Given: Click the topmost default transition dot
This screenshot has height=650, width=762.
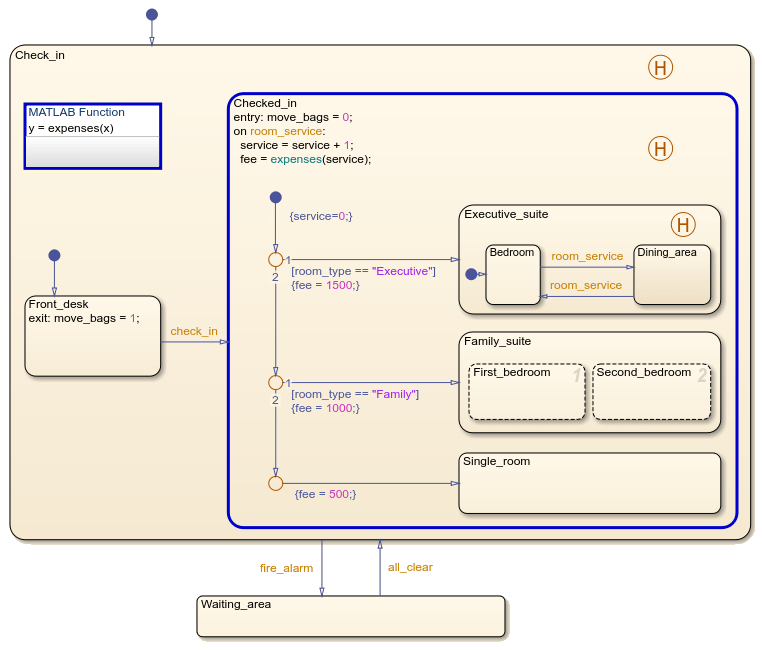Looking at the screenshot, I should click(152, 14).
